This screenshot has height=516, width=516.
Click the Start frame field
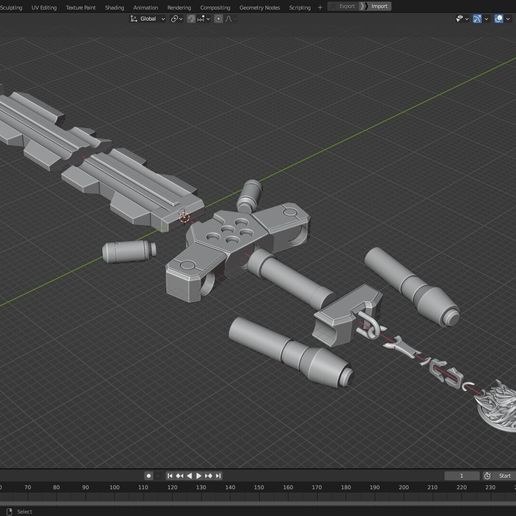[504, 476]
